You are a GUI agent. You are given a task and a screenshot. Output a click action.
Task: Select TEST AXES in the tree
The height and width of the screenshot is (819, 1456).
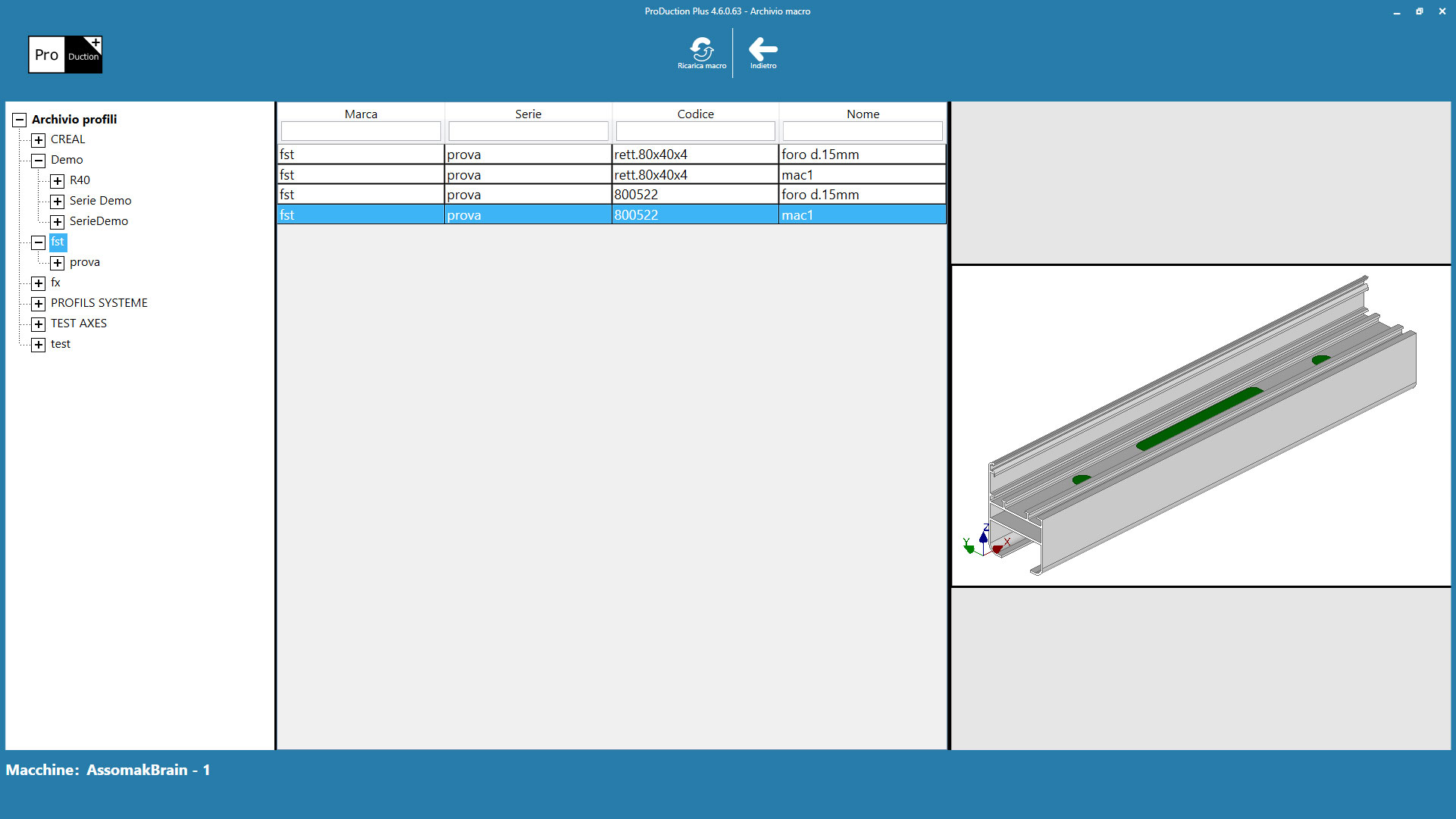pyautogui.click(x=79, y=324)
